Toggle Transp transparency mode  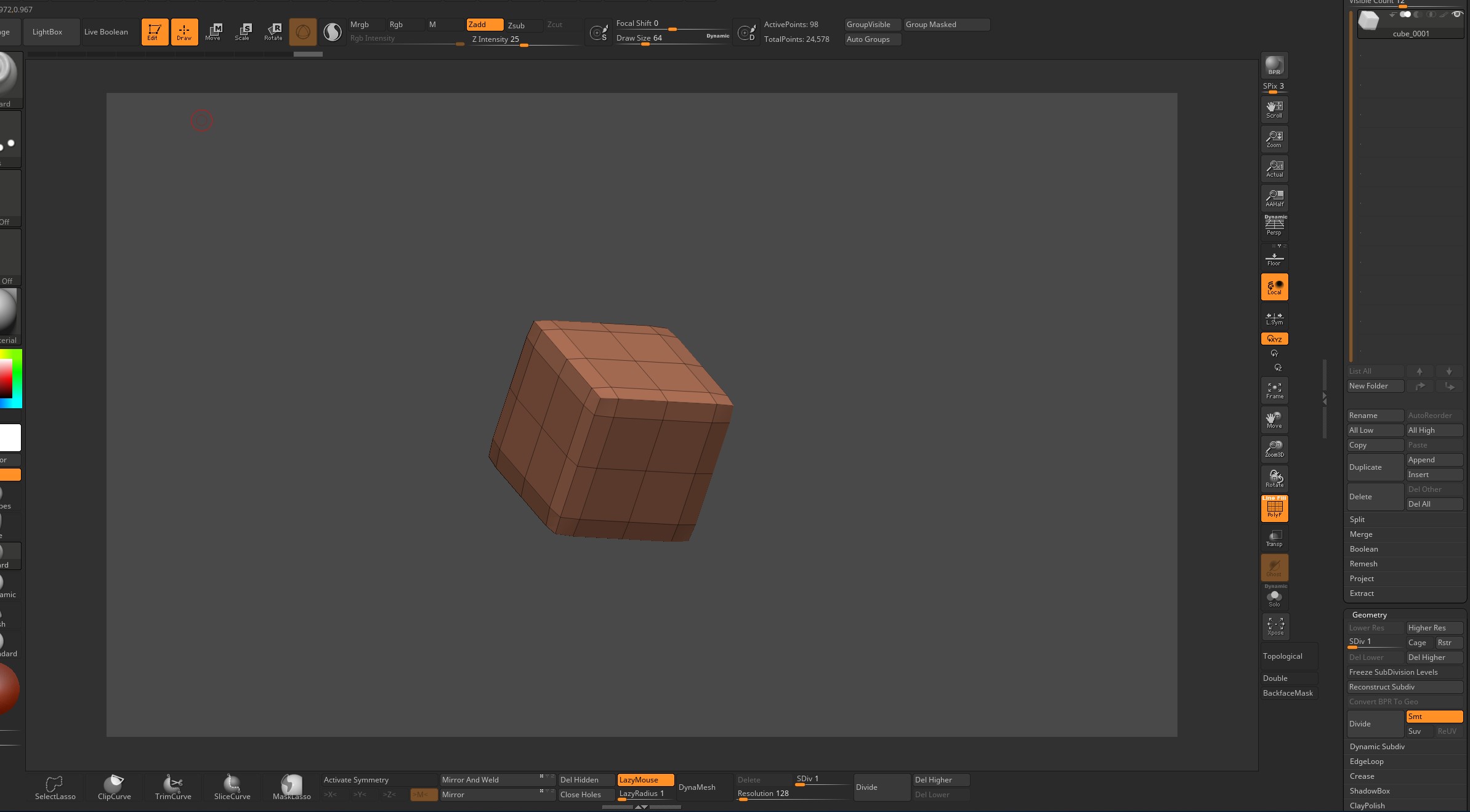coord(1274,538)
